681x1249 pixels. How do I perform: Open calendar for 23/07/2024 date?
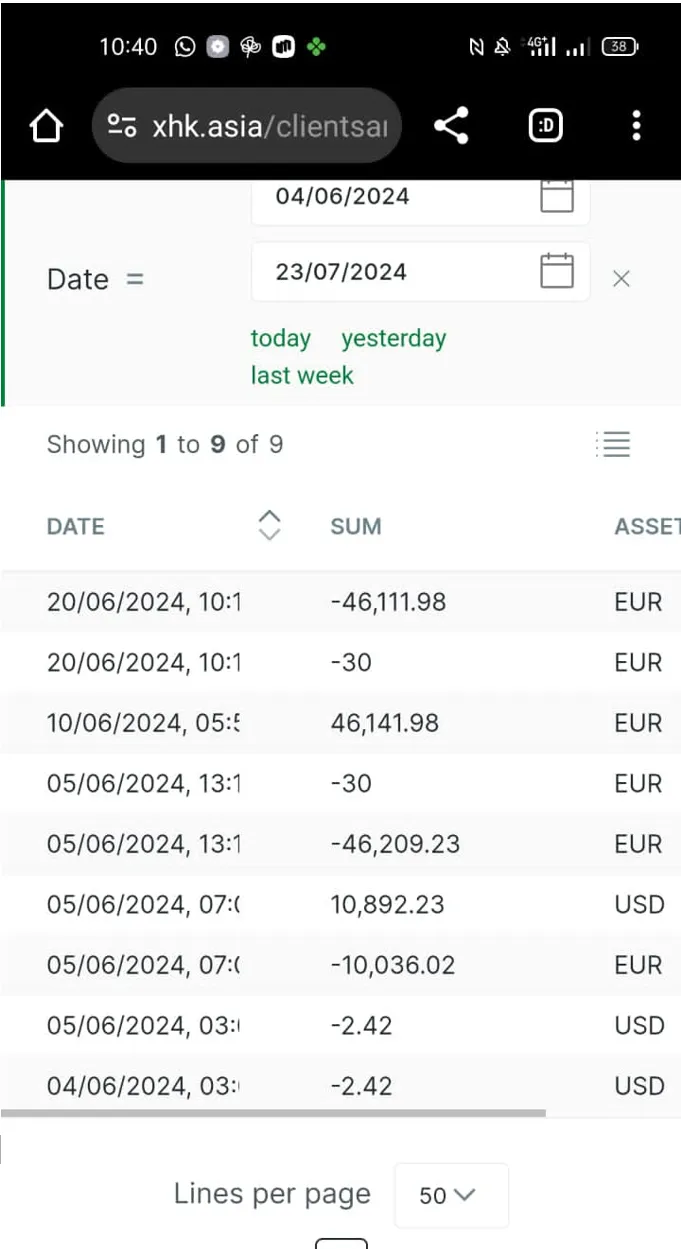(x=557, y=271)
